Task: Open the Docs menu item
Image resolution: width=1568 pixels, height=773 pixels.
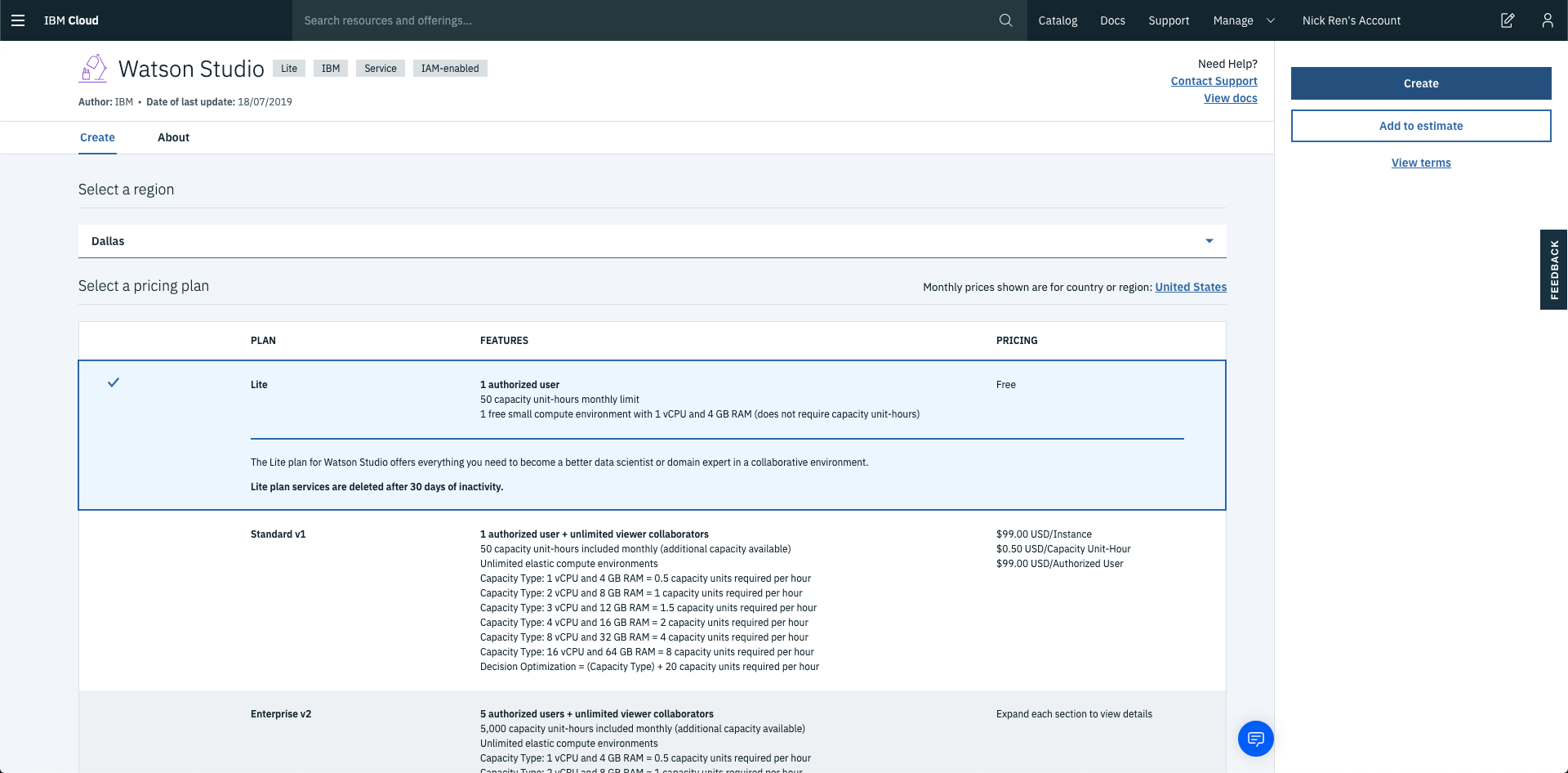Action: tap(1112, 20)
